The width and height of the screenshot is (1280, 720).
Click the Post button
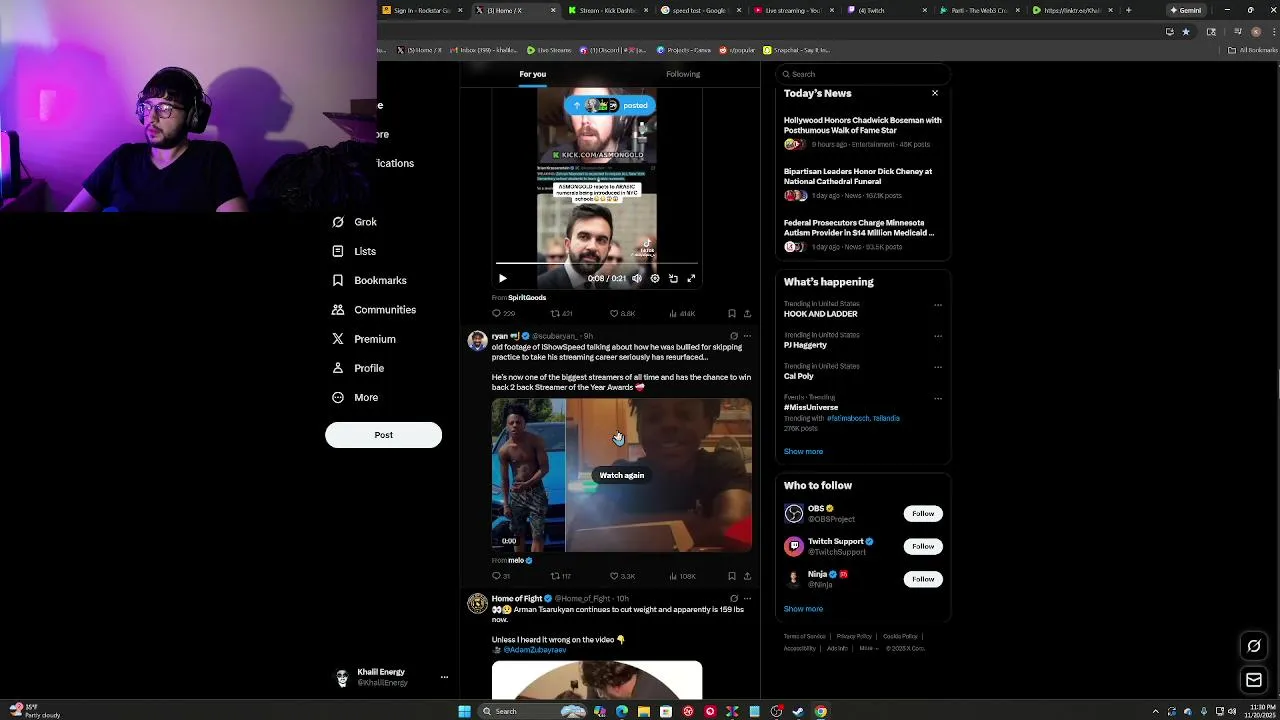click(x=383, y=435)
